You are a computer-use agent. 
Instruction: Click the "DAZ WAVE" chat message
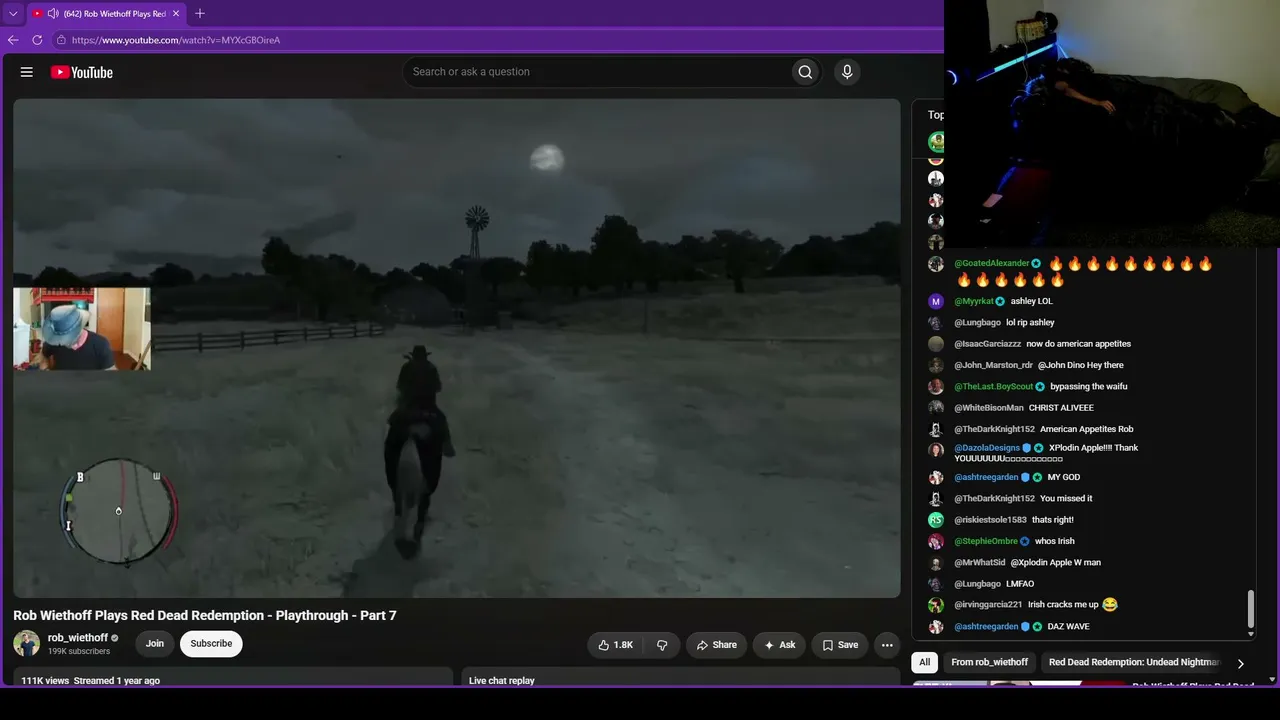tap(1069, 627)
